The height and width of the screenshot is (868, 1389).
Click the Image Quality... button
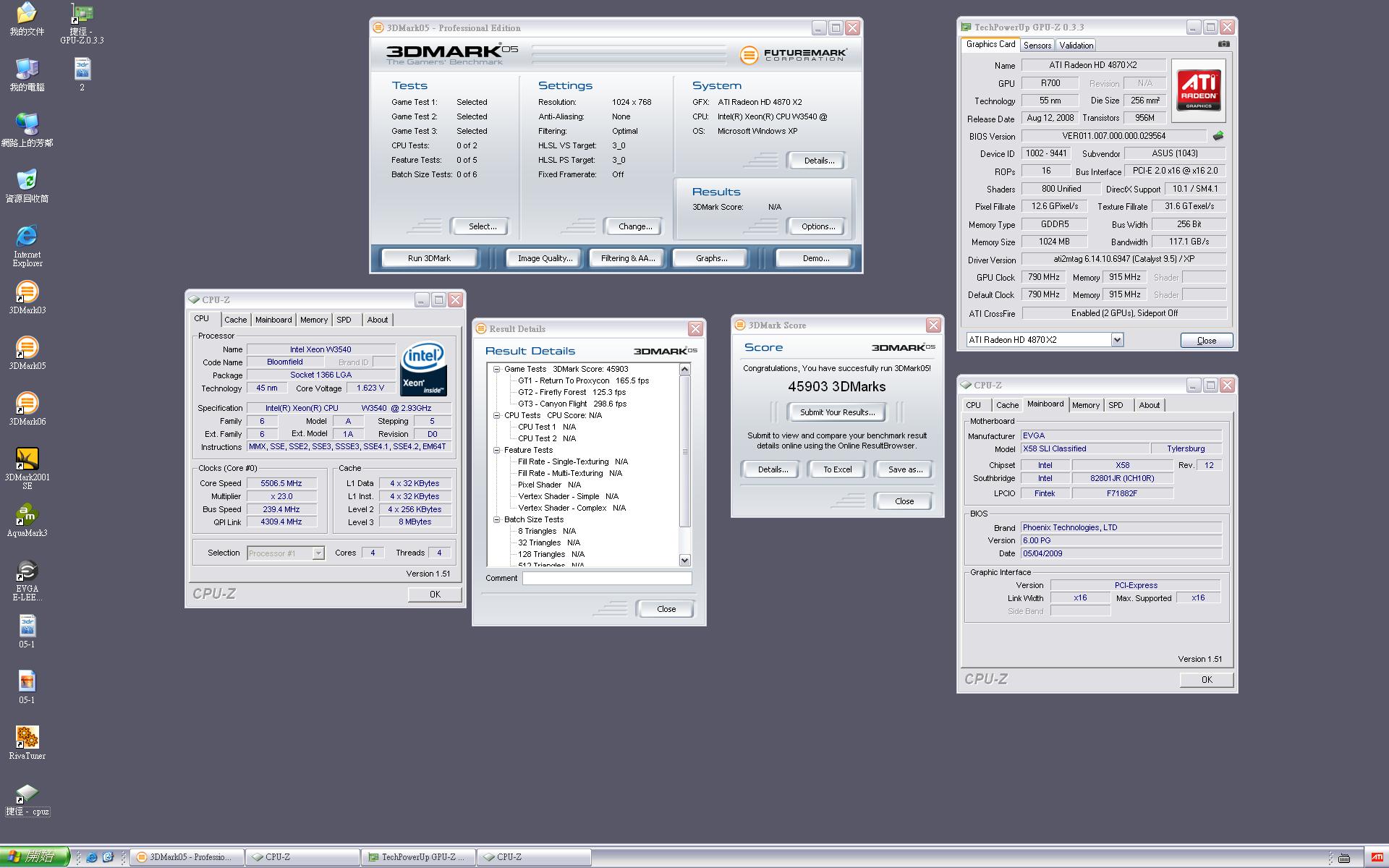(545, 258)
